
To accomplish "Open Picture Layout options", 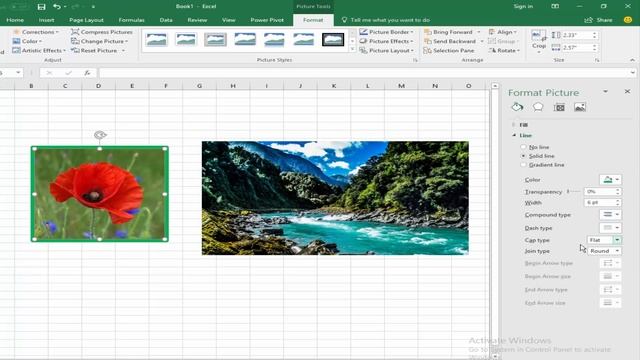I will (x=387, y=51).
